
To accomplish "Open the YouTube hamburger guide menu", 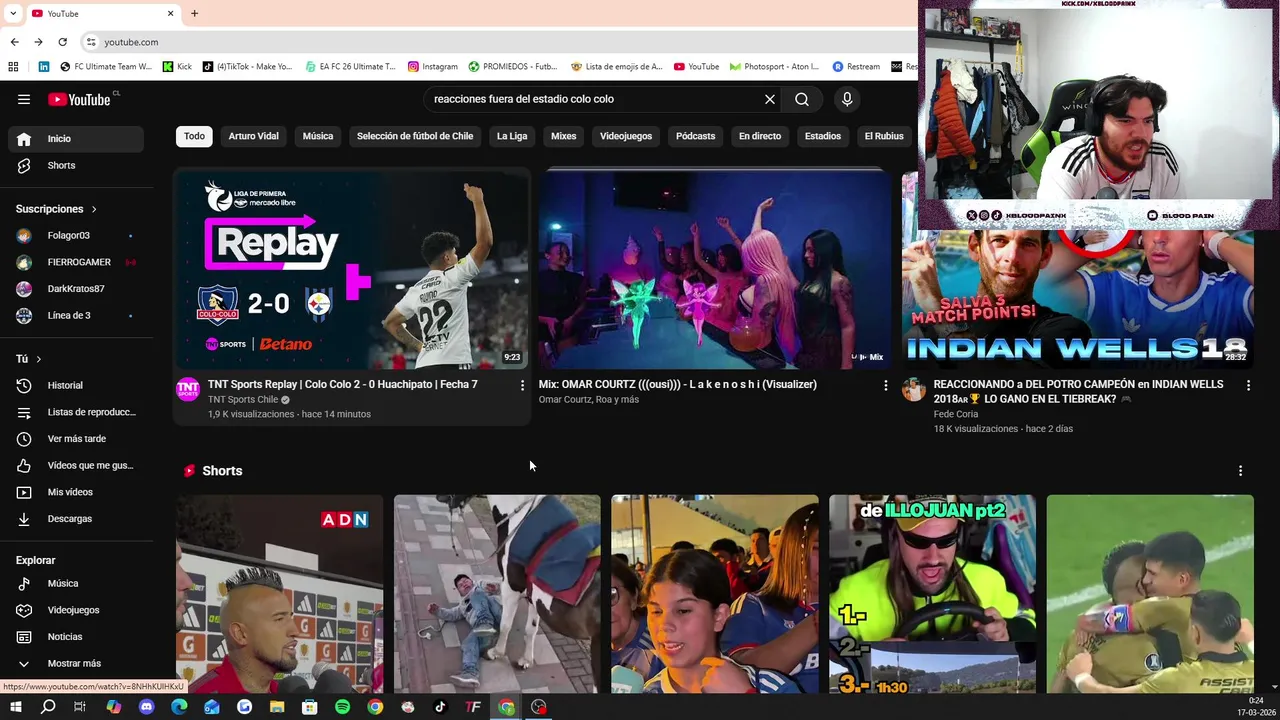I will (24, 99).
